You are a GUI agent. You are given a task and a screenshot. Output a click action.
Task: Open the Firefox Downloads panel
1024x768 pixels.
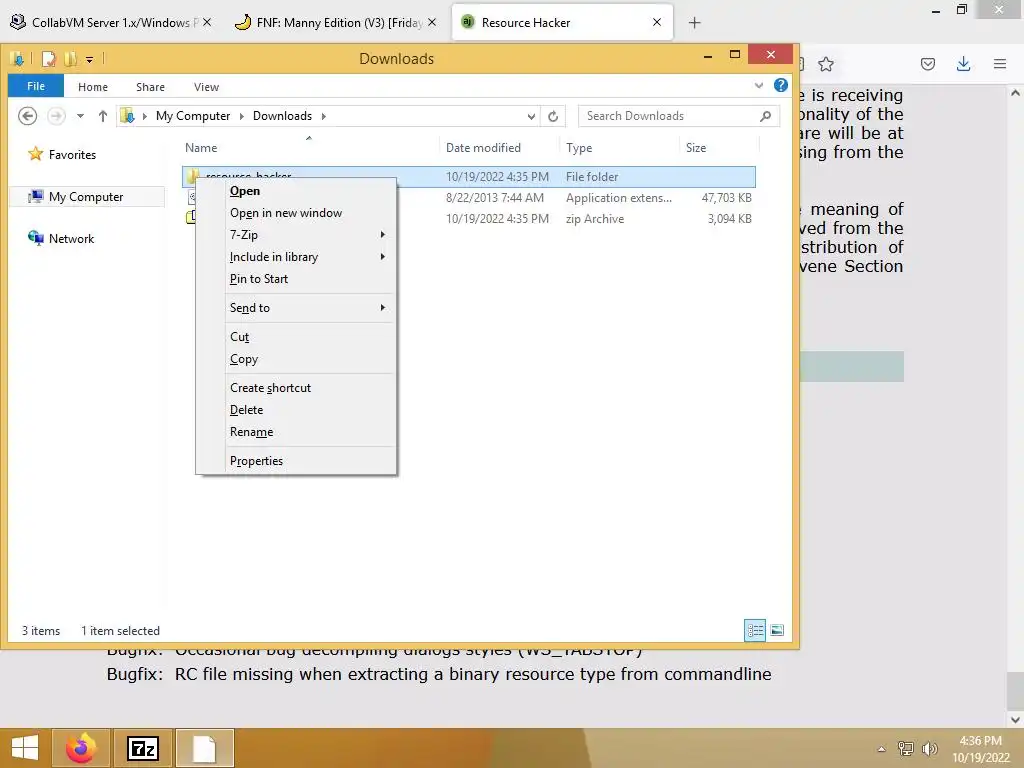pos(963,64)
